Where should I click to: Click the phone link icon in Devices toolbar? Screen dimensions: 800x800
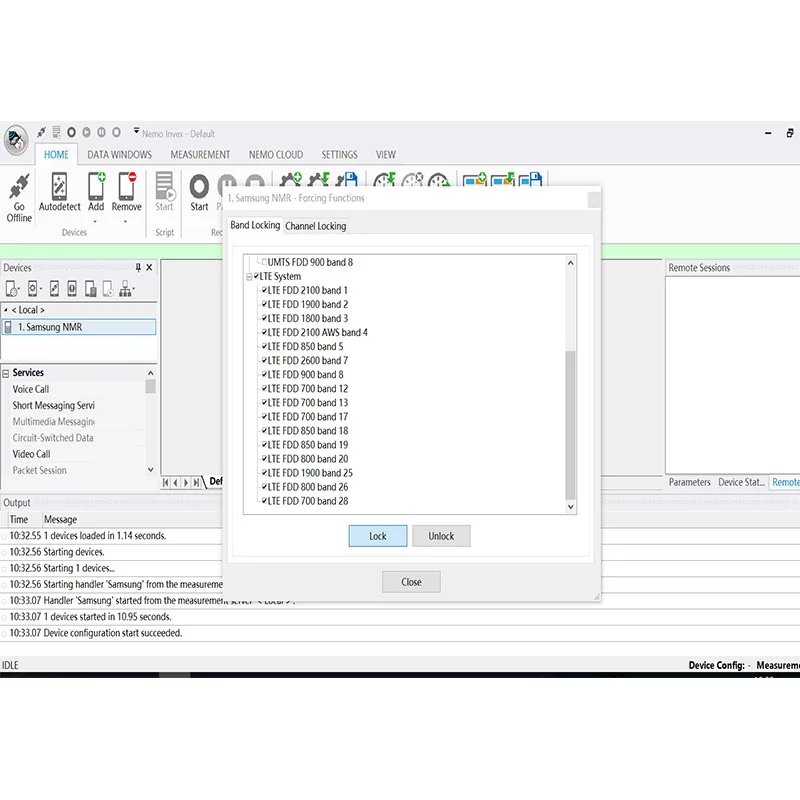55,289
